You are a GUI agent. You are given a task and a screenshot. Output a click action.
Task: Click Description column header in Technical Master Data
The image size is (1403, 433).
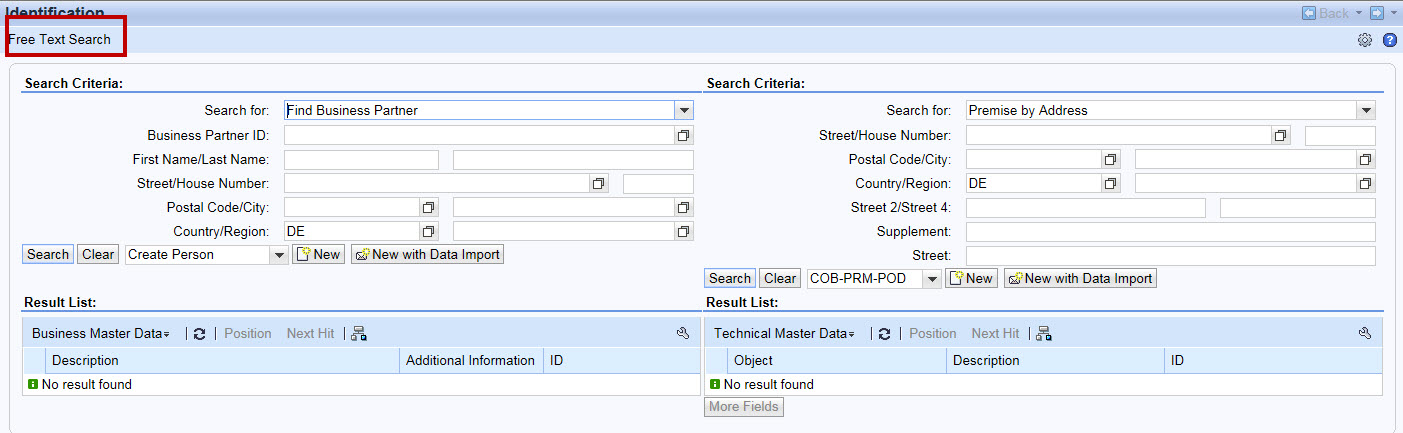[1055, 361]
